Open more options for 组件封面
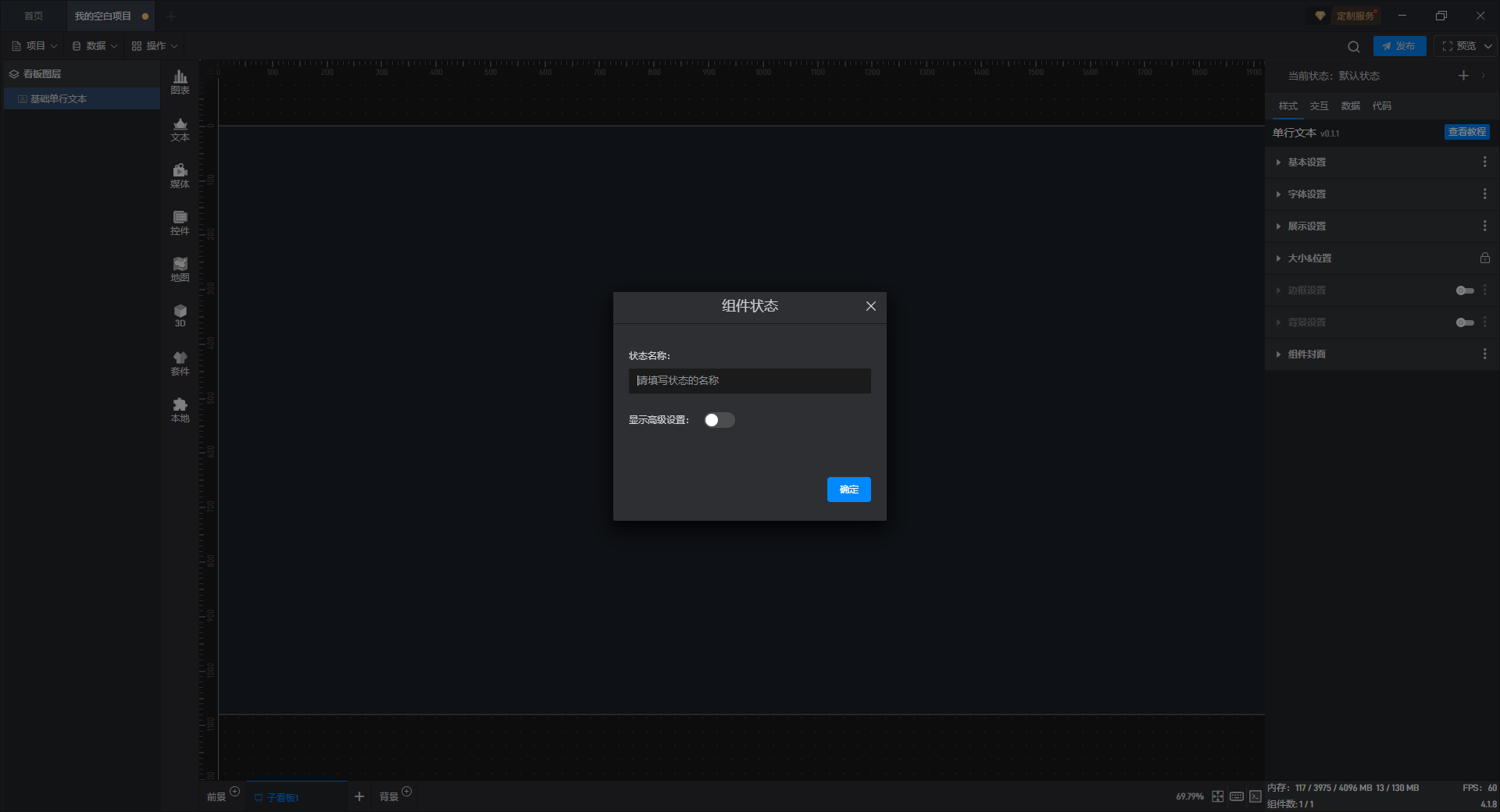Viewport: 1500px width, 812px height. 1484,354
